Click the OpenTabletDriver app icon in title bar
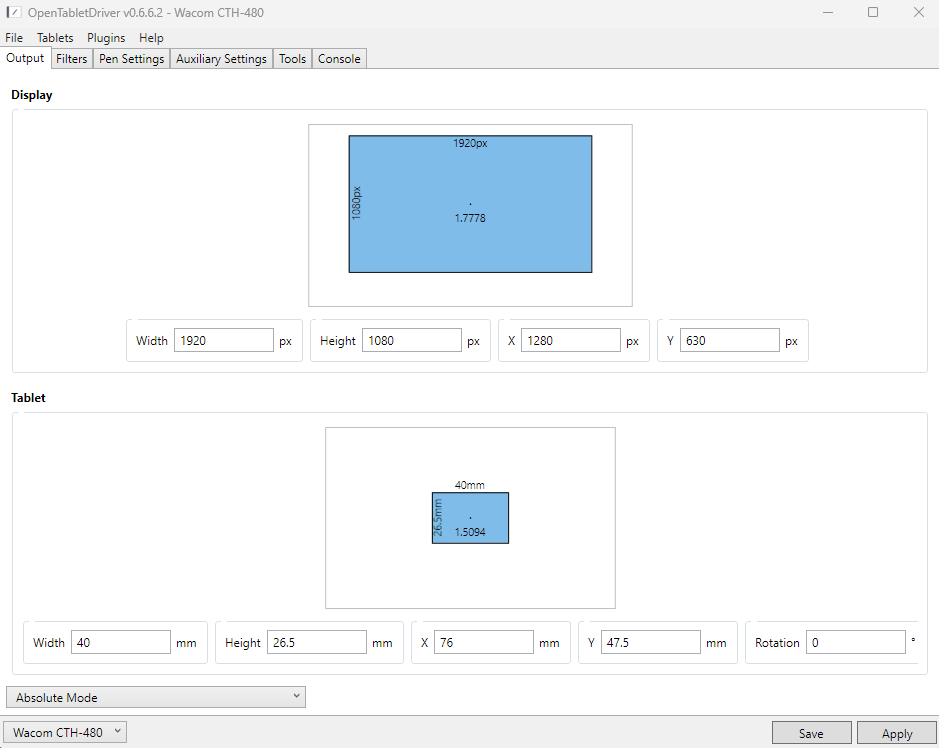Screen dimensions: 939x748 [14, 12]
